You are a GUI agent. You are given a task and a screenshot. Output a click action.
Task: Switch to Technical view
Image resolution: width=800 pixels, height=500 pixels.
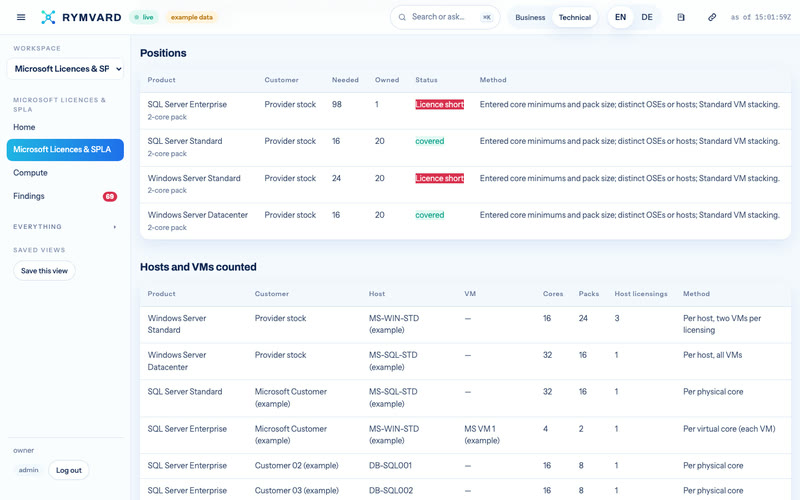[574, 17]
